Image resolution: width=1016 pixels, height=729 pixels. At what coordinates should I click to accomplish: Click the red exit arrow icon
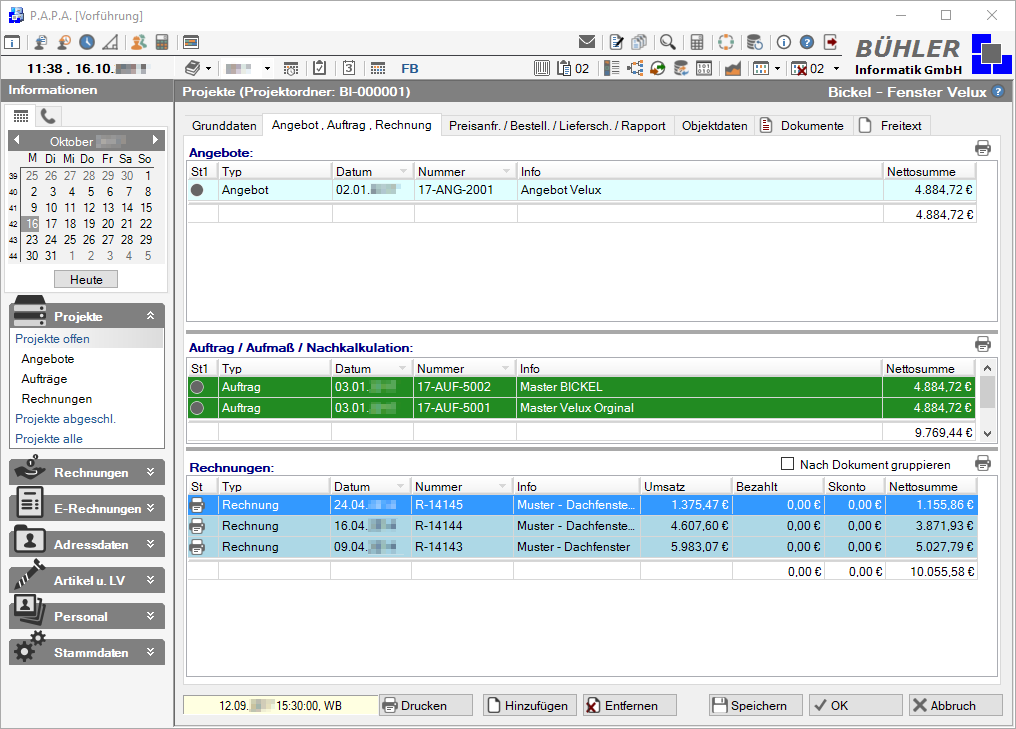pos(831,42)
